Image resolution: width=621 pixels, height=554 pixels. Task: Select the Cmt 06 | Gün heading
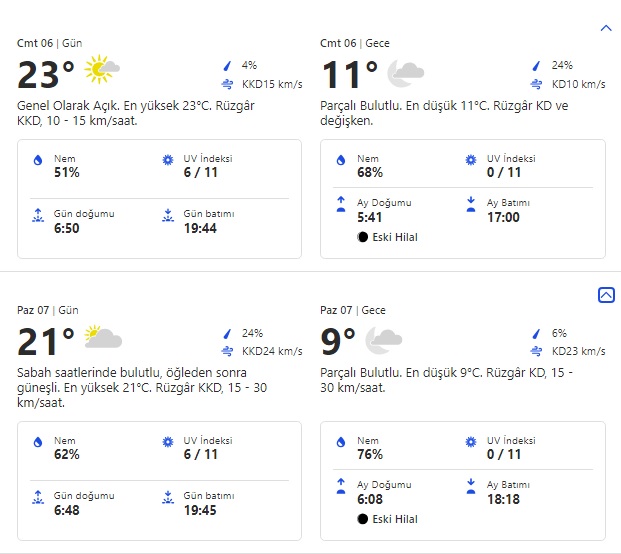(49, 43)
